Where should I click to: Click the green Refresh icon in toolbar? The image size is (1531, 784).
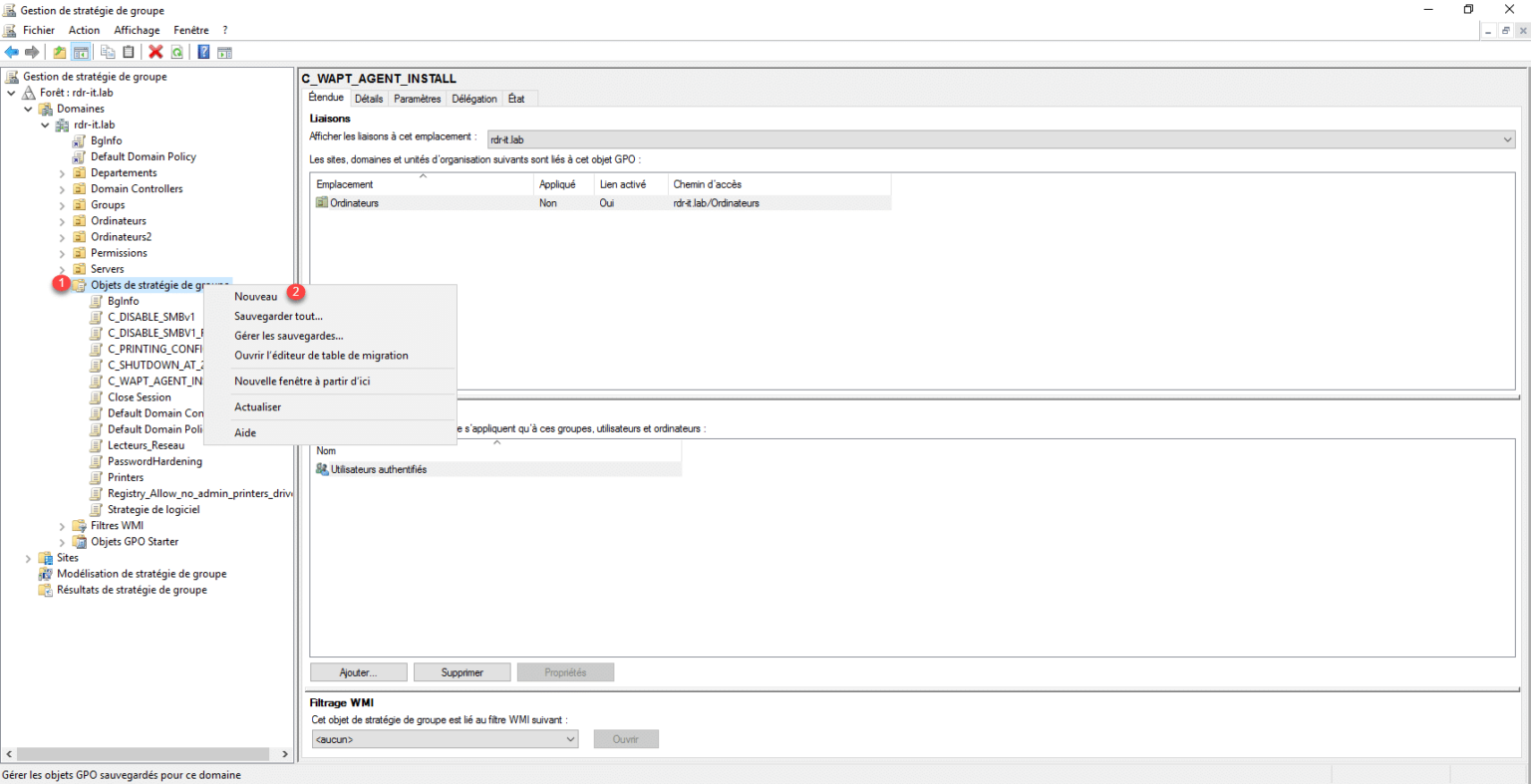[x=176, y=52]
